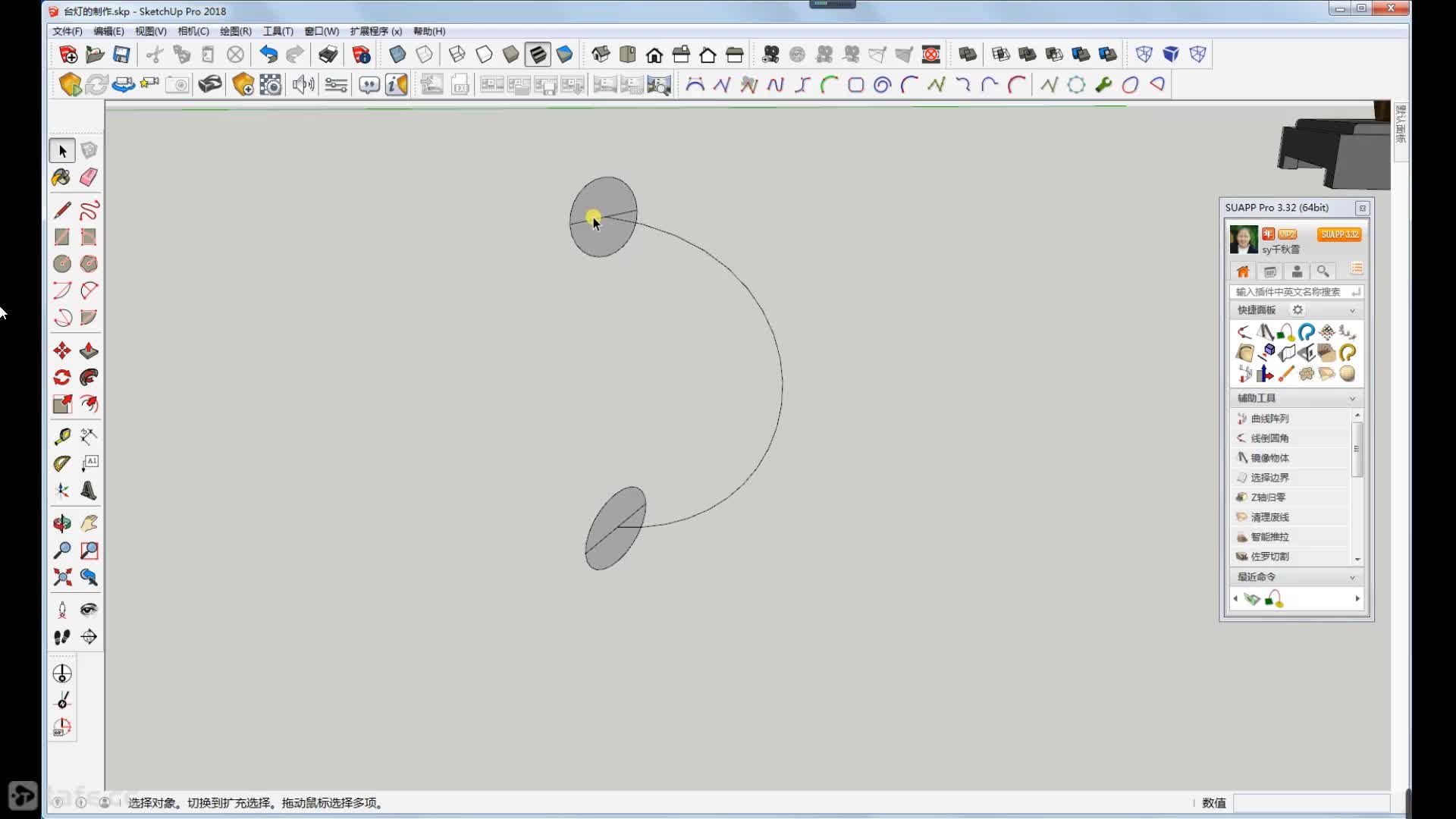Switch to Front house view
The width and height of the screenshot is (1456, 819).
coord(654,55)
